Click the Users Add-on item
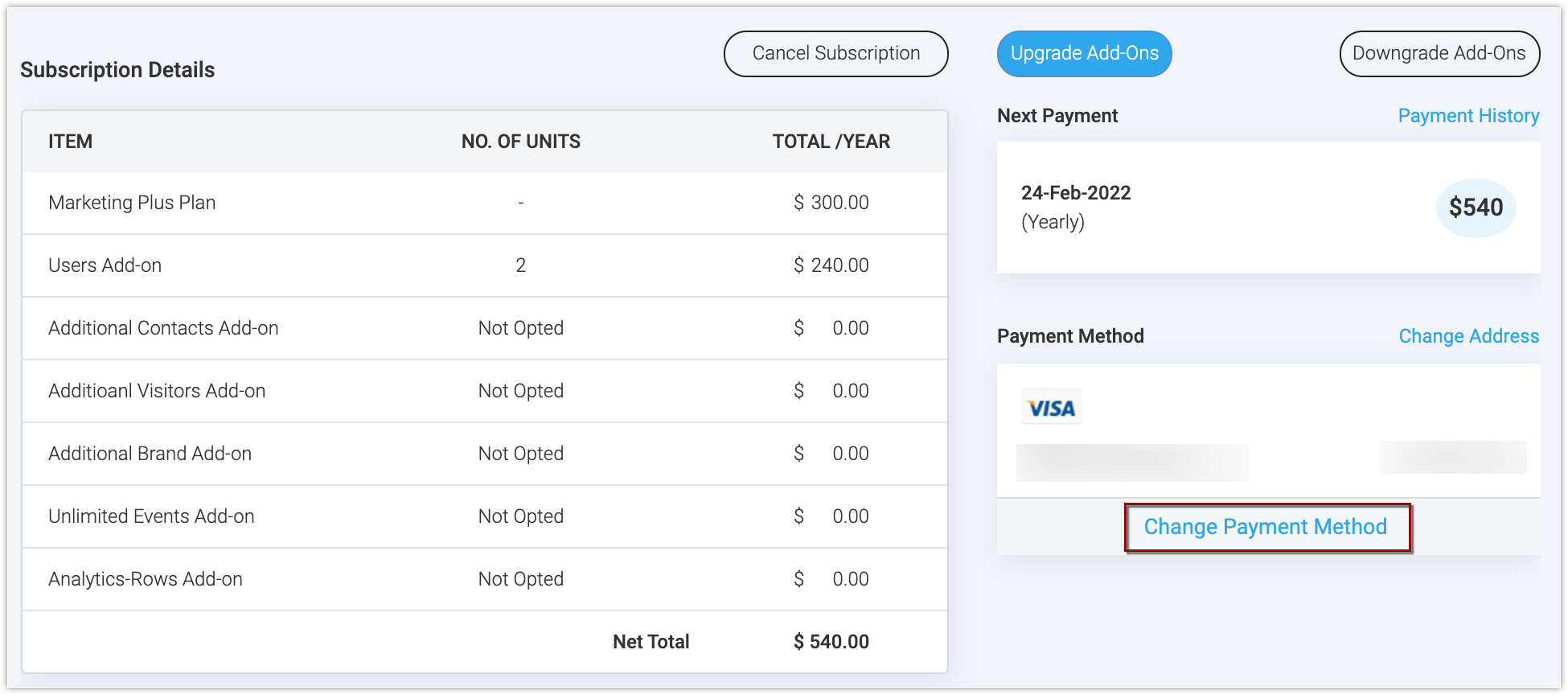1568x695 pixels. (105, 265)
